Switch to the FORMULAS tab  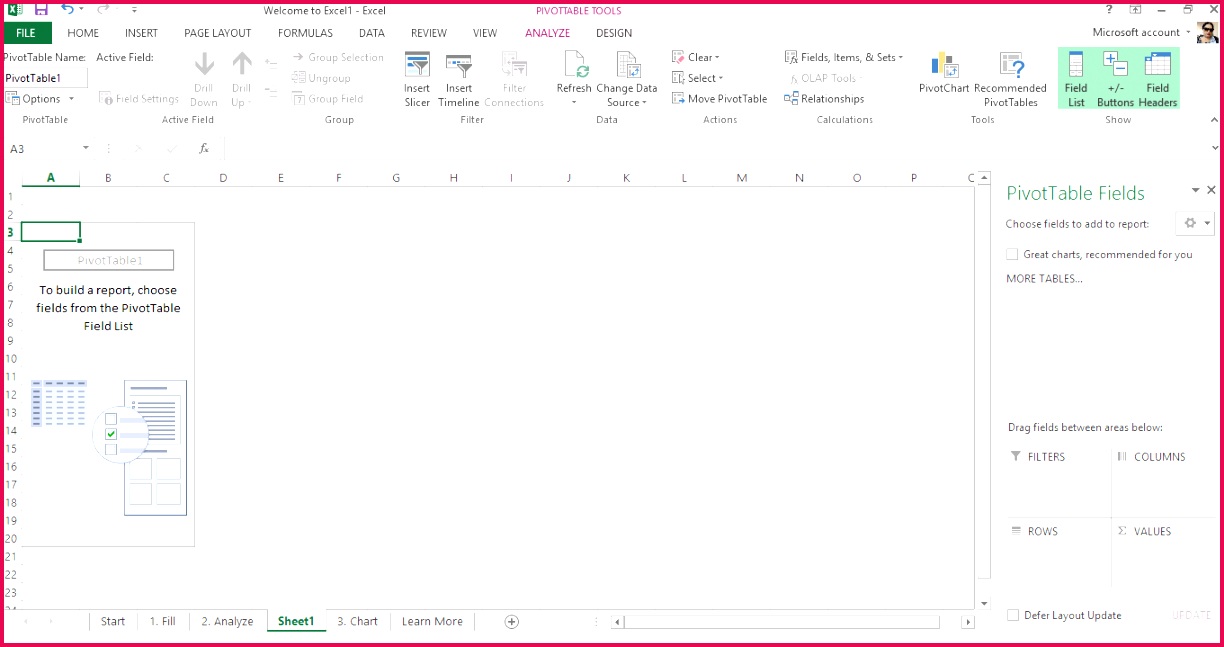pos(305,33)
